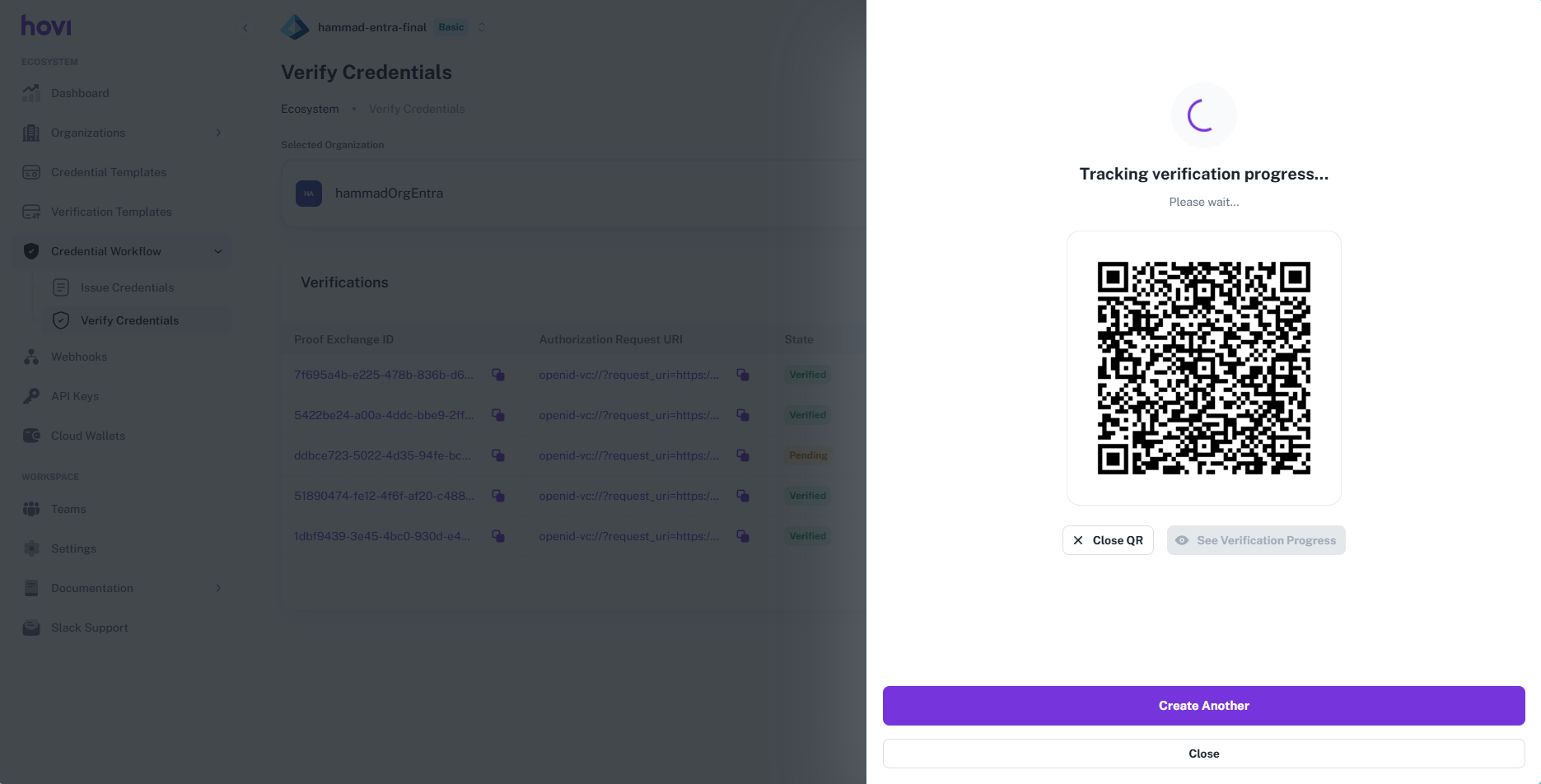Expand the Documentation submenu

tap(218, 588)
